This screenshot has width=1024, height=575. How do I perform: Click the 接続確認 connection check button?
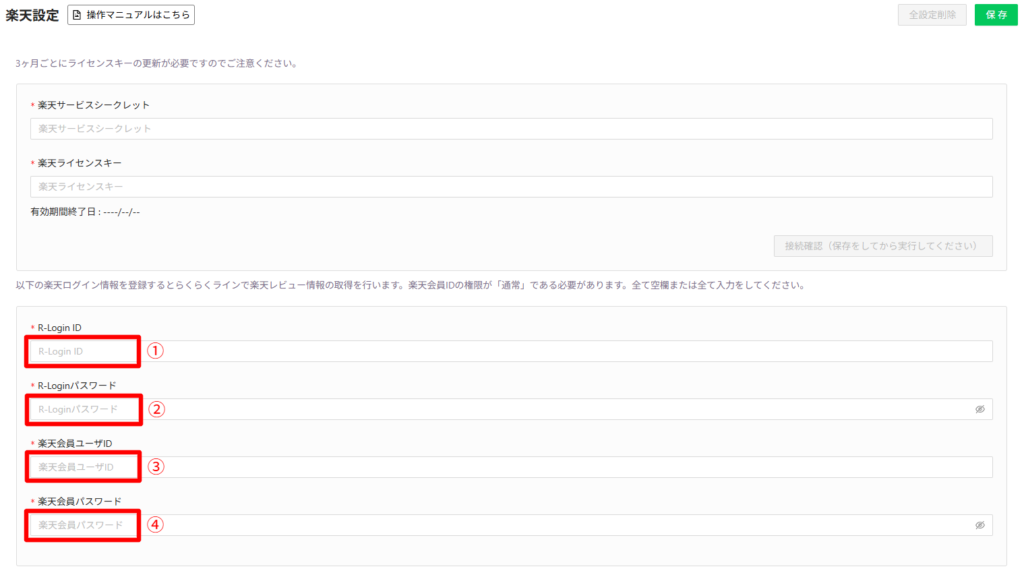point(883,246)
